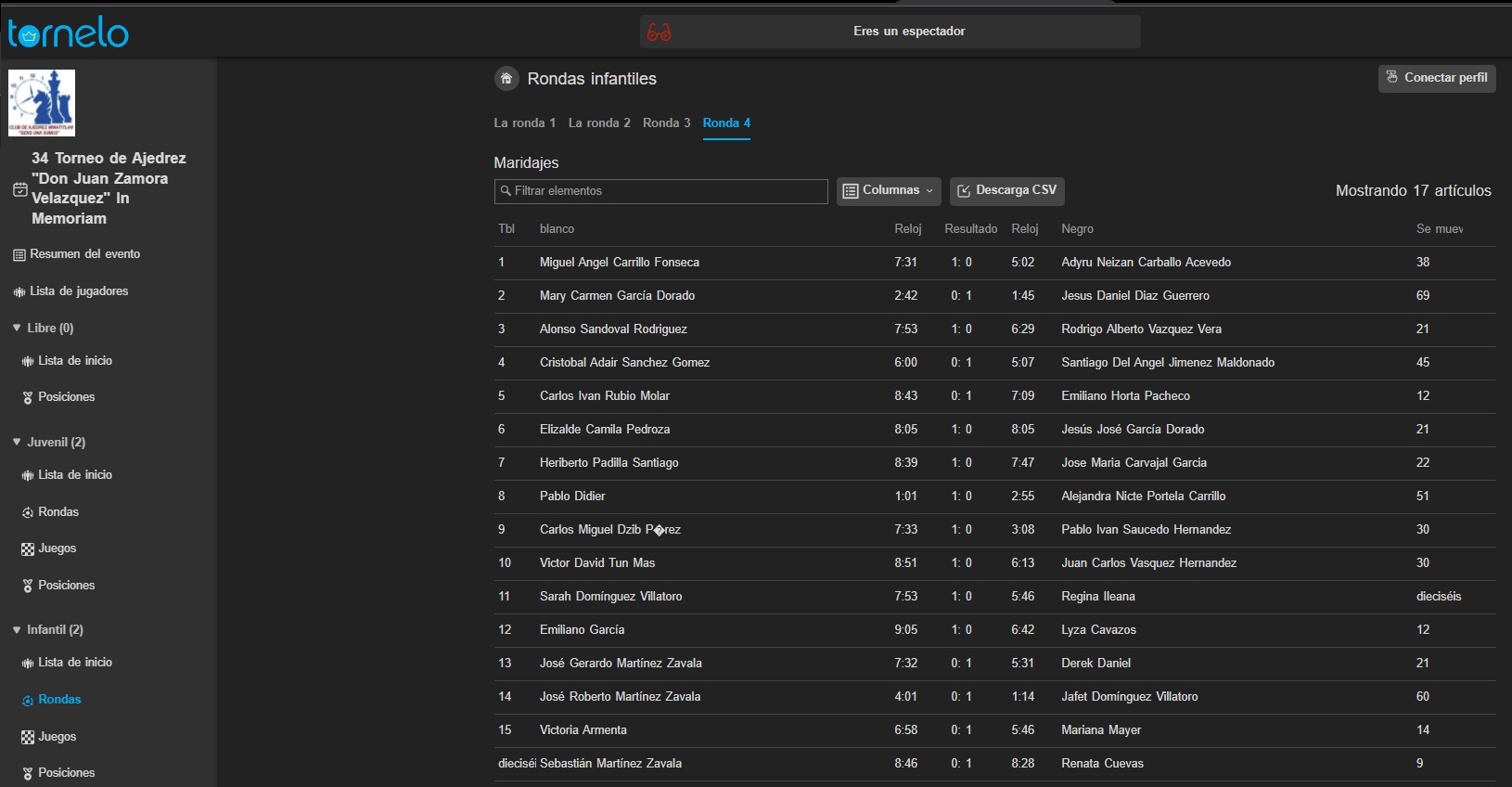Screen dimensions: 1512x787
Task: Click the Filtrar elementos search field
Action: (x=660, y=191)
